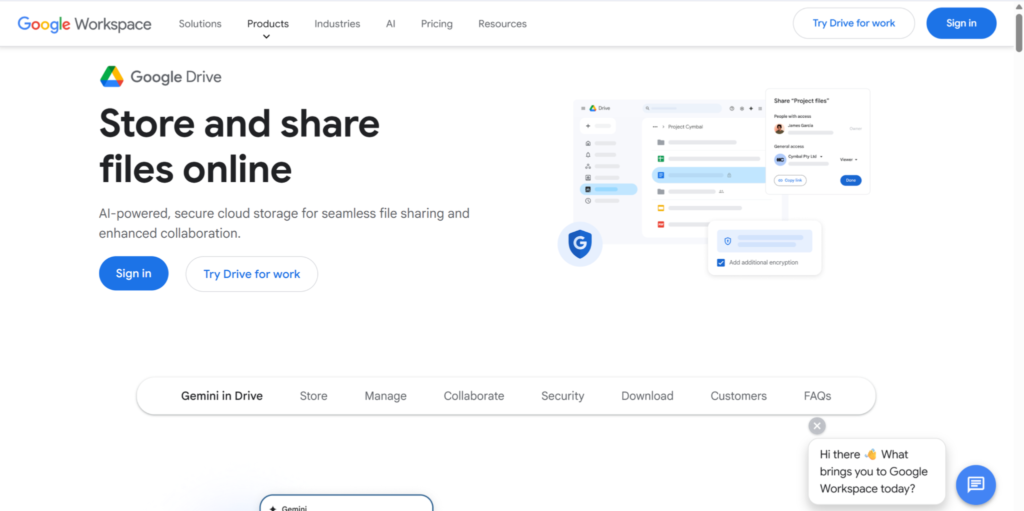Click header Try Drive for work button

(x=854, y=24)
